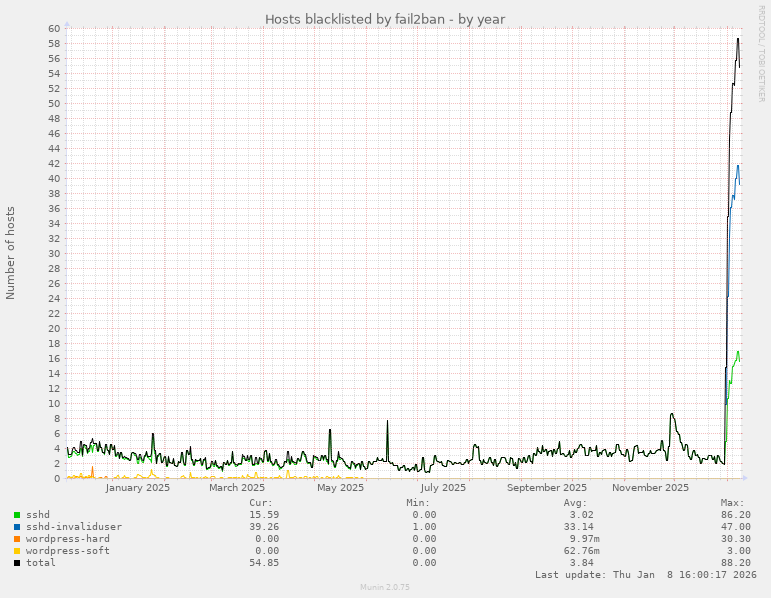Click the yellow wordpress-soft legend swatch
This screenshot has width=771, height=598.
coord(17,551)
